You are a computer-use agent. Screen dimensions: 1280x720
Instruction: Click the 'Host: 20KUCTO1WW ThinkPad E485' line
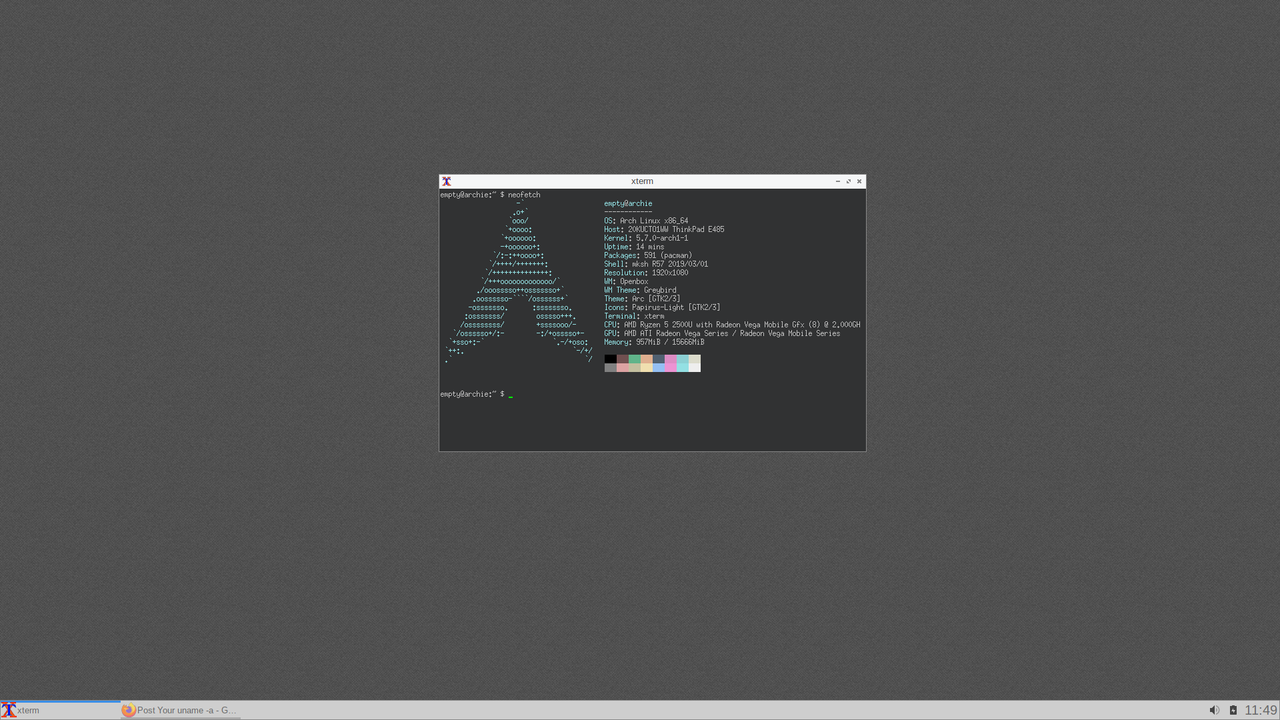coord(664,230)
